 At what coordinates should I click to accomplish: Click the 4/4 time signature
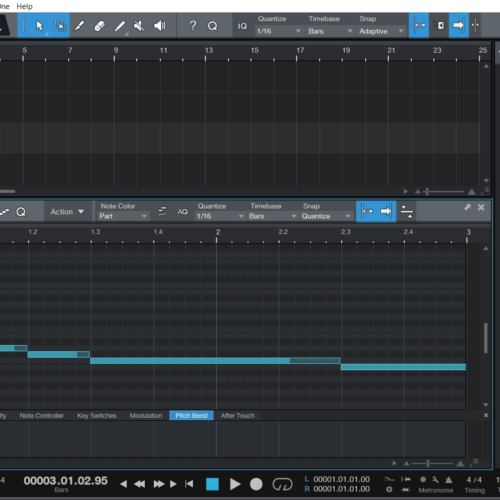pyautogui.click(x=474, y=480)
